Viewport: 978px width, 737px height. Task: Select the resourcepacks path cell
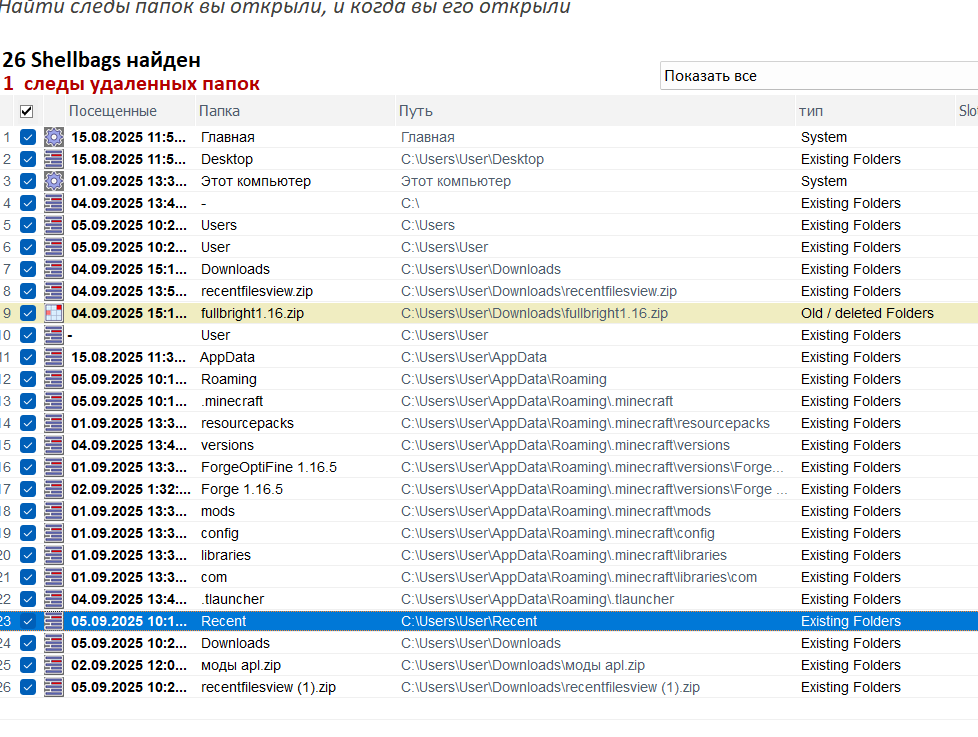[x=585, y=423]
